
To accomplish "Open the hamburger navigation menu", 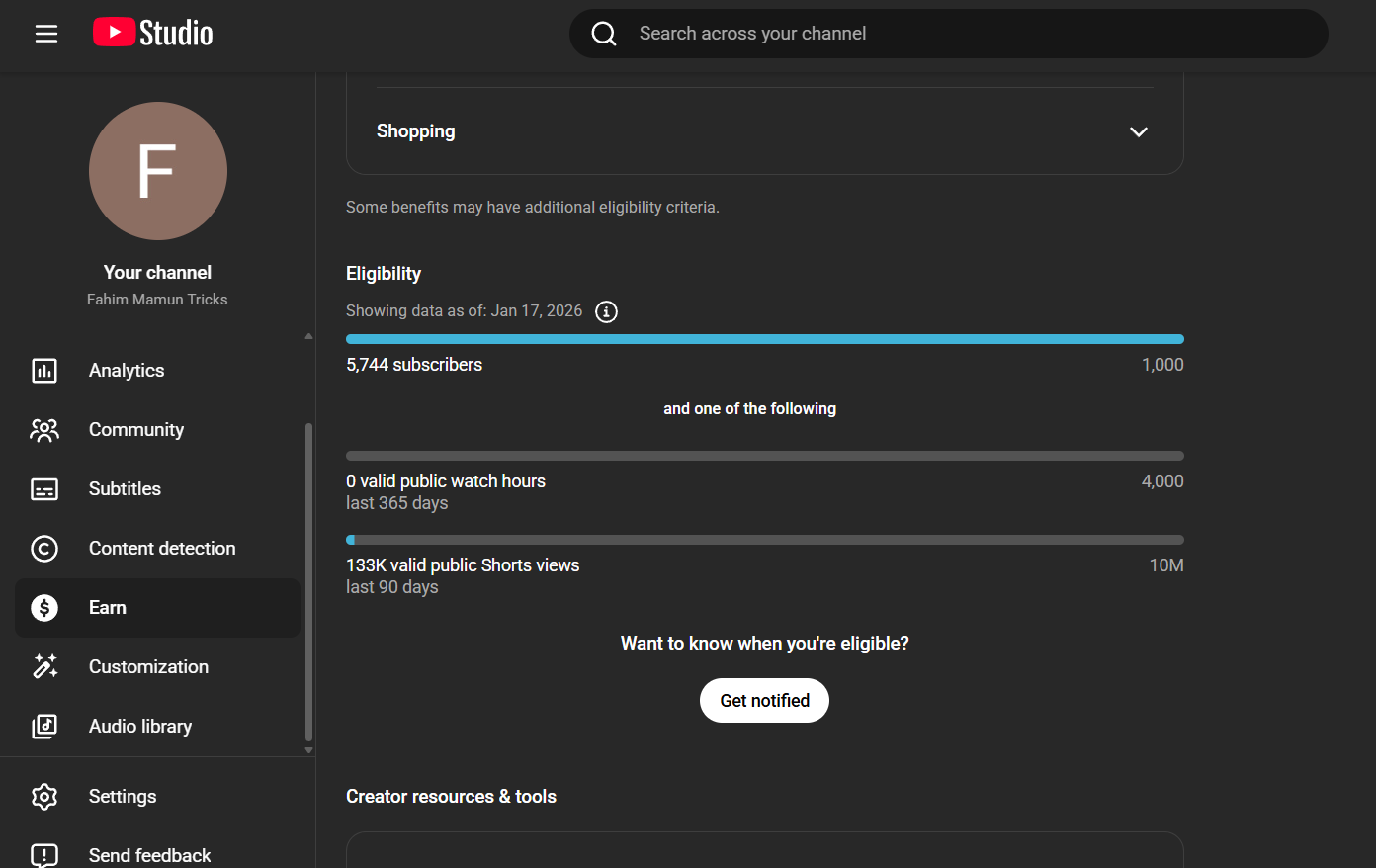I will pyautogui.click(x=46, y=34).
